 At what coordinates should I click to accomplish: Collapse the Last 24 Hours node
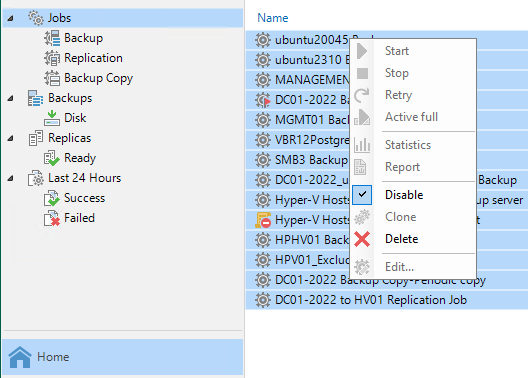coord(10,178)
